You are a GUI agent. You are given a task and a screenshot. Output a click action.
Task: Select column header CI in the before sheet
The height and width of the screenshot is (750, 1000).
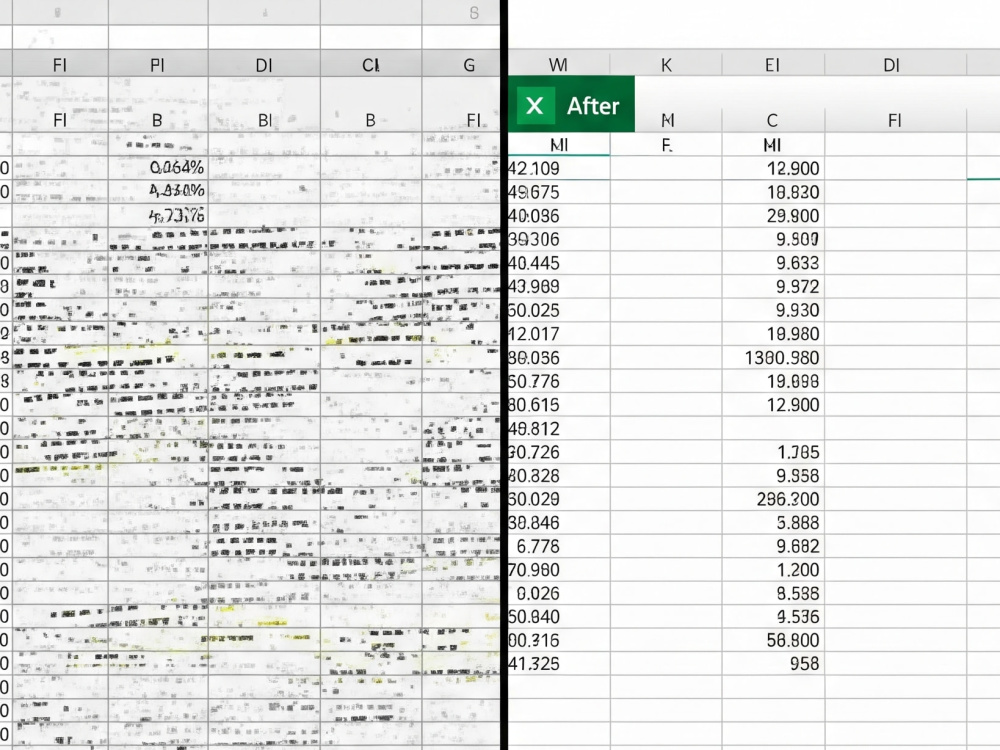click(371, 65)
